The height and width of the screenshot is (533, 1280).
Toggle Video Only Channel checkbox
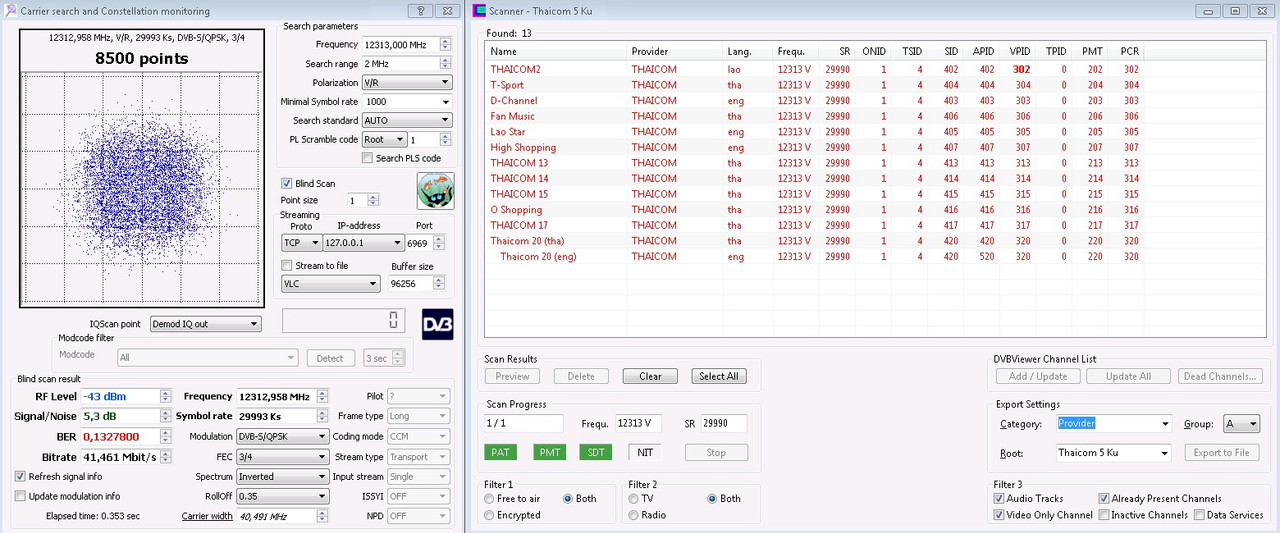[999, 515]
